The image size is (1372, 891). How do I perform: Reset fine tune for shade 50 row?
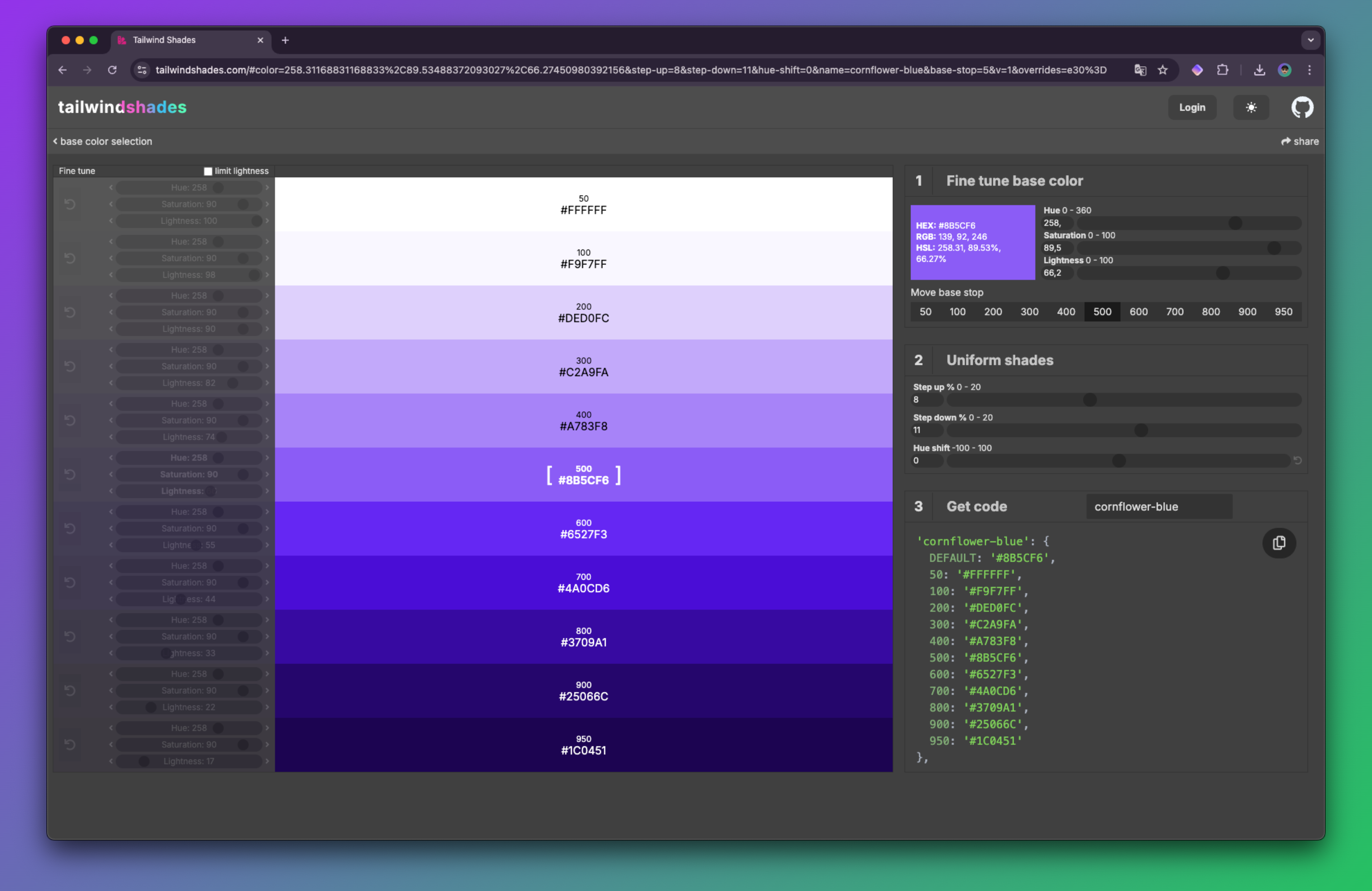(70, 204)
